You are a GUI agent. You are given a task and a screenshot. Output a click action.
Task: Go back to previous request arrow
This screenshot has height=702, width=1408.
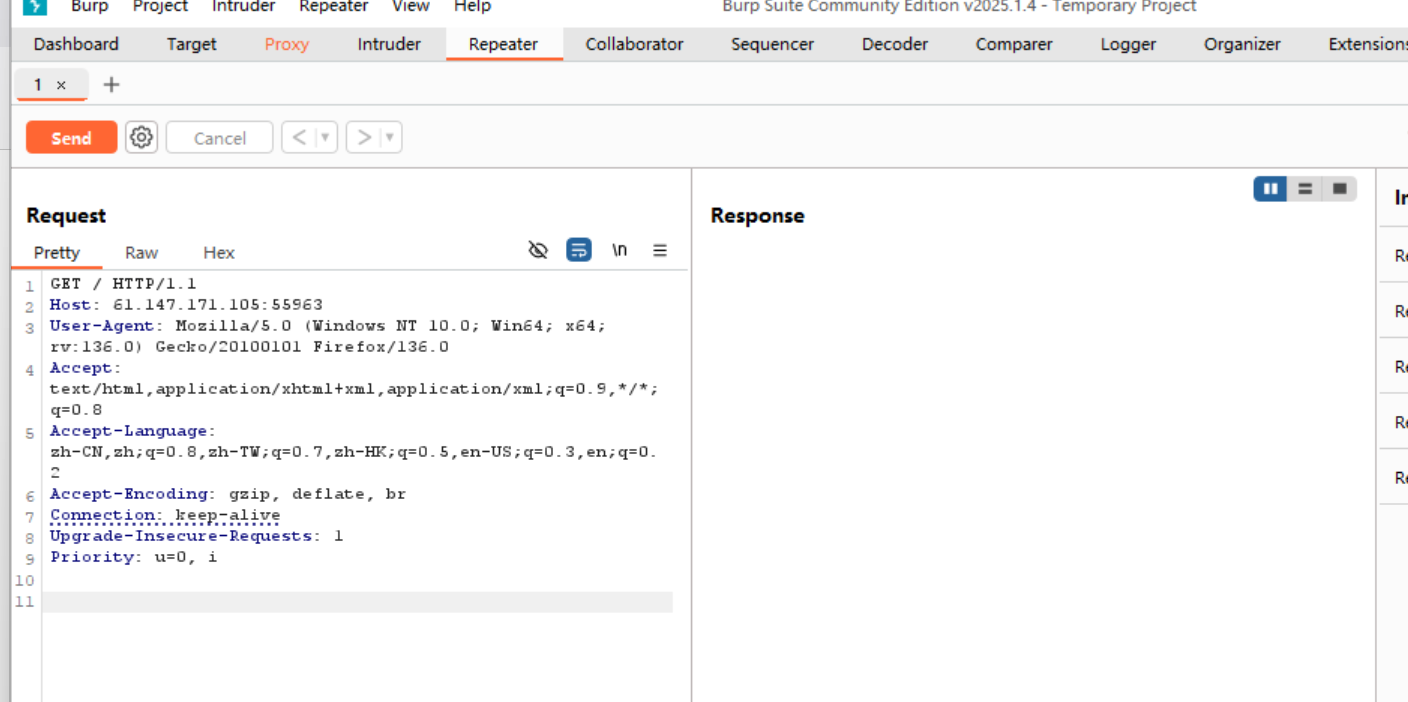coord(299,137)
